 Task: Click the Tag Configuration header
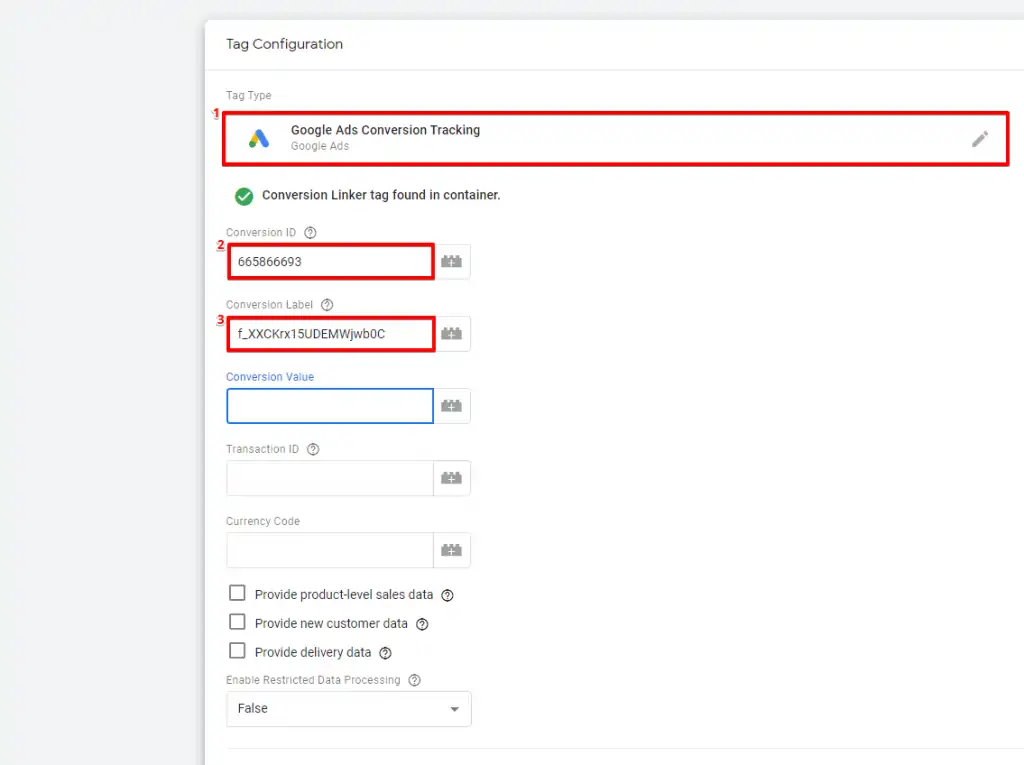click(x=284, y=44)
